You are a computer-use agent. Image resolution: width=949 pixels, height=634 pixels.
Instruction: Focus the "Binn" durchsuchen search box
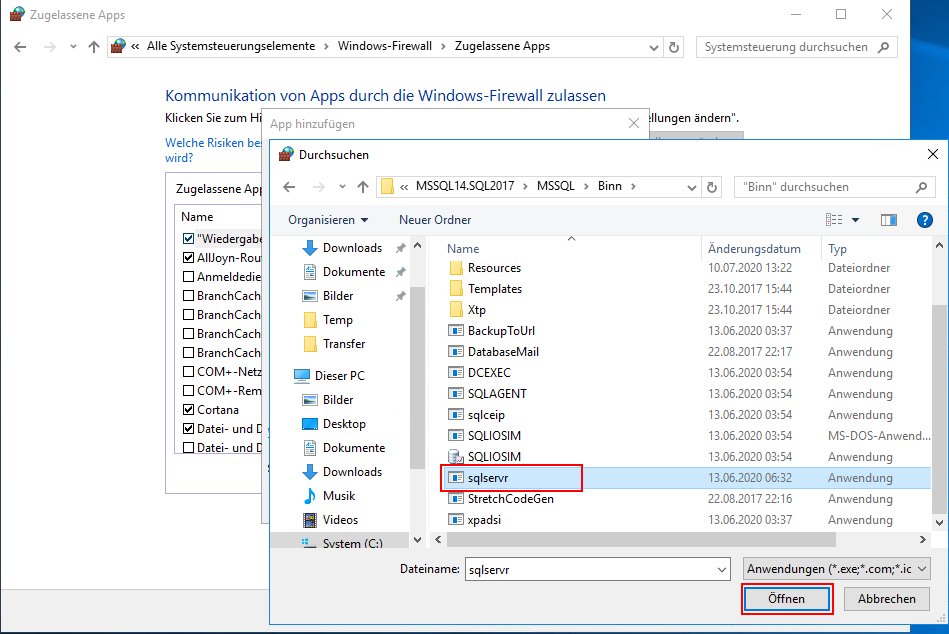coord(834,188)
